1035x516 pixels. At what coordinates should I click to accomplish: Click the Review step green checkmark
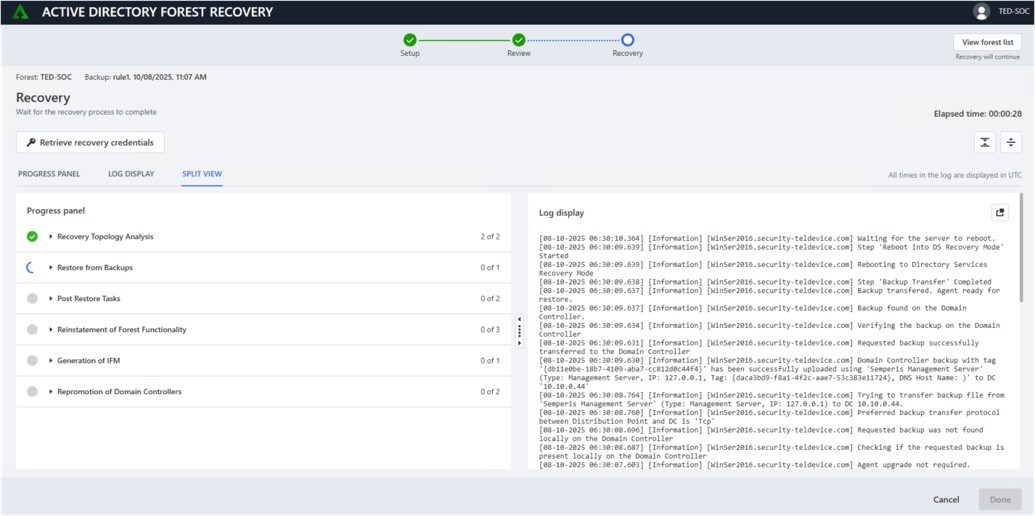point(519,40)
